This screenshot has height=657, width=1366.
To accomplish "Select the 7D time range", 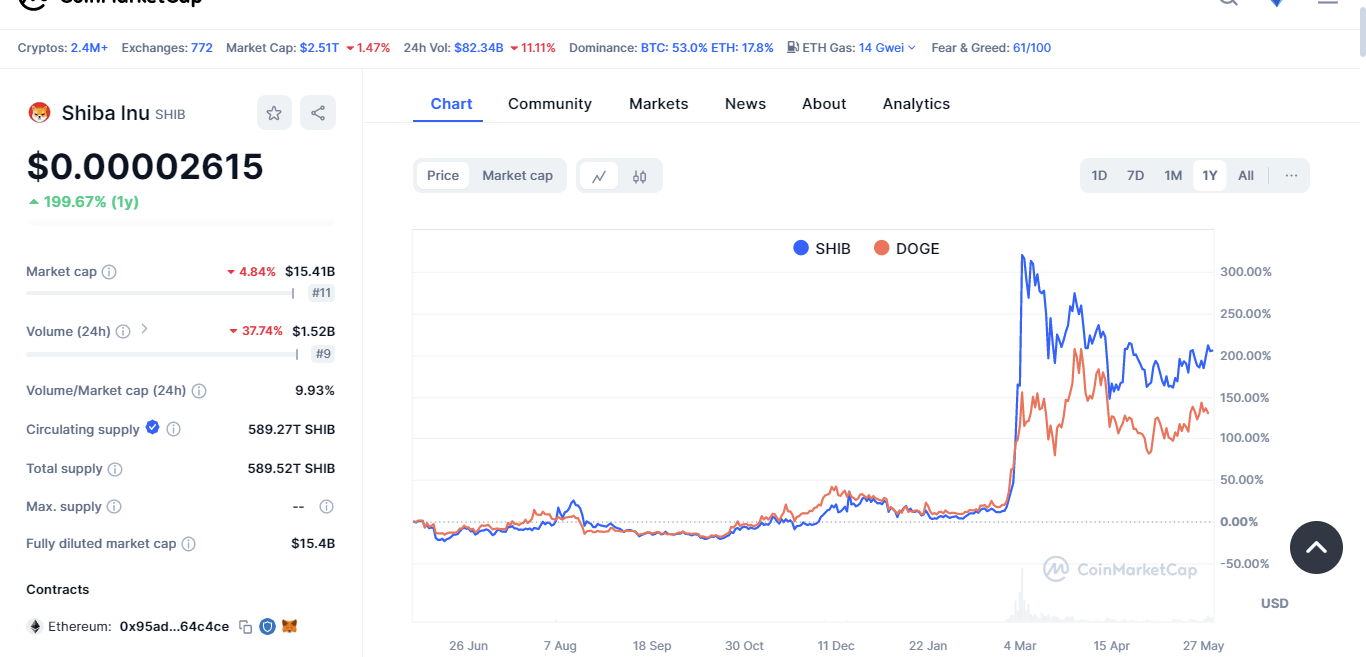I will click(x=1135, y=176).
